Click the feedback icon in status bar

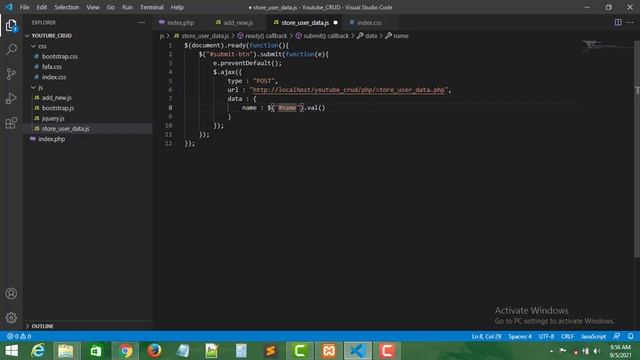pos(617,336)
